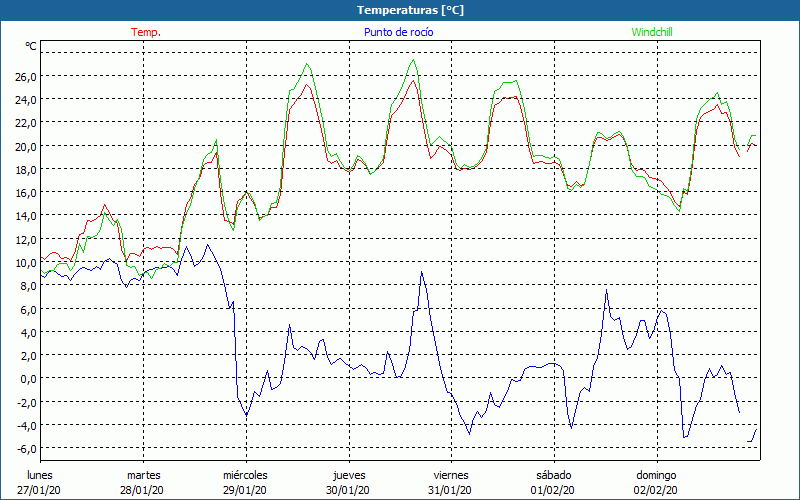Click the 28/01/20 date label
This screenshot has height=500, width=800.
point(142,490)
